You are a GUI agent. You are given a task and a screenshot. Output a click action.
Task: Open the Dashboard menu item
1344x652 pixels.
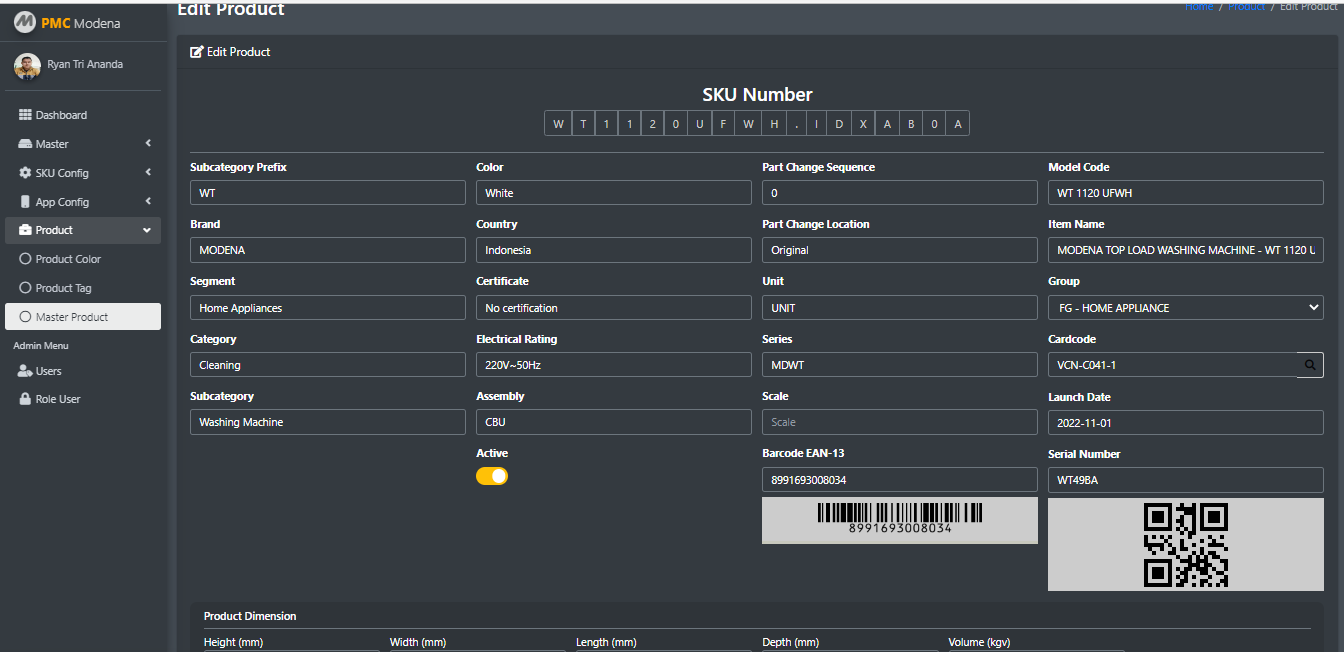click(x=83, y=115)
